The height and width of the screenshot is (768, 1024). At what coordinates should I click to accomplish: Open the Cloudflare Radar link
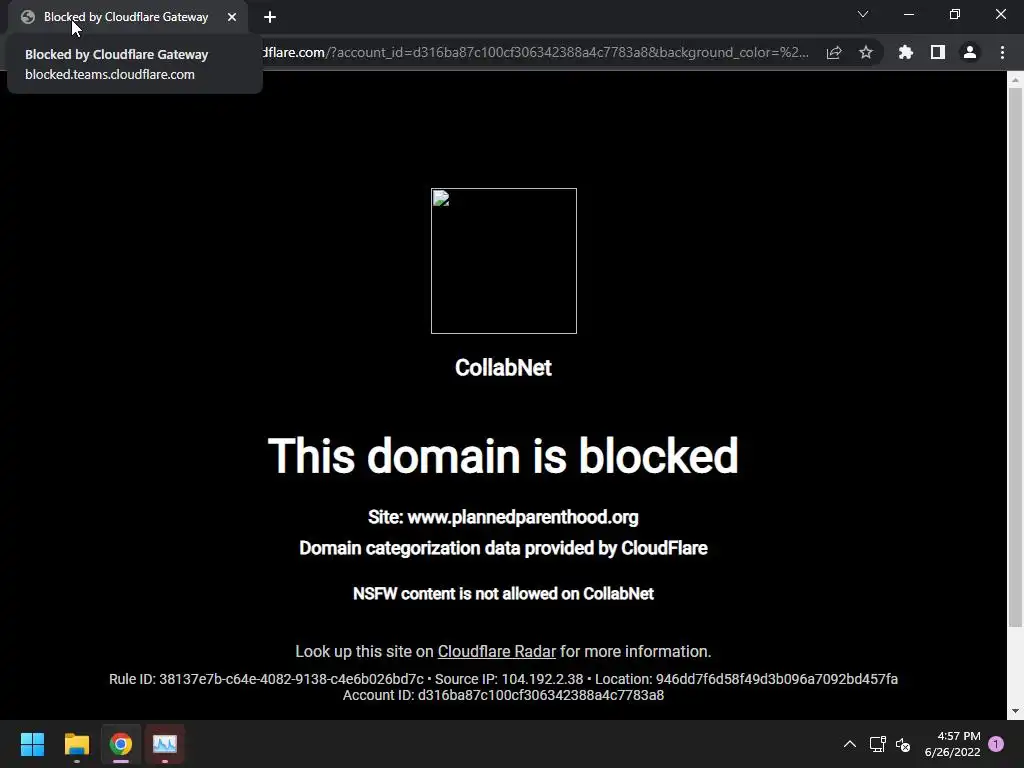click(x=496, y=651)
